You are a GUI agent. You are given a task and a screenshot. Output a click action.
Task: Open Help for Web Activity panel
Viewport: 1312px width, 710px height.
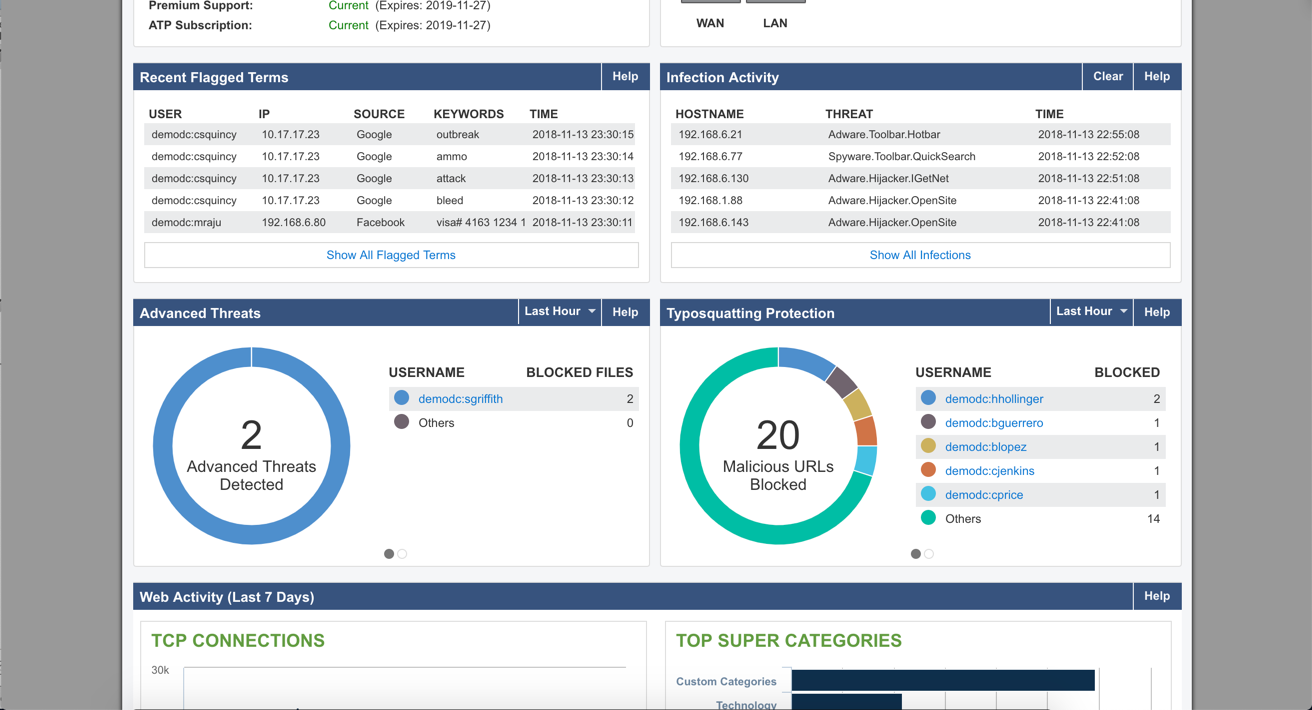coord(1156,597)
